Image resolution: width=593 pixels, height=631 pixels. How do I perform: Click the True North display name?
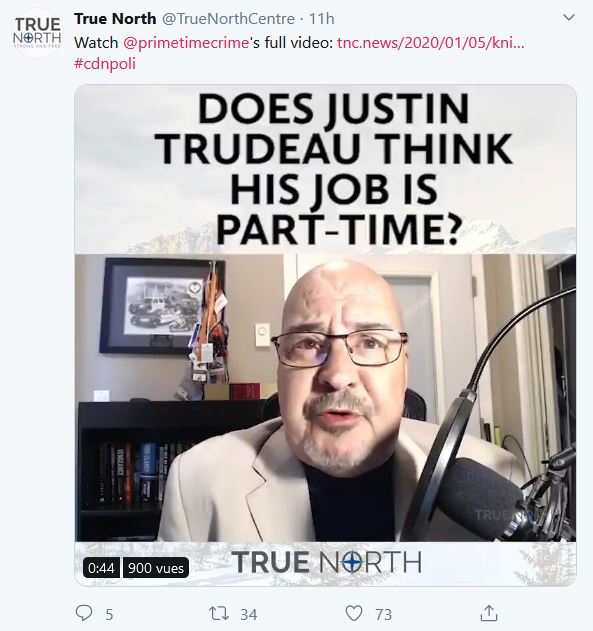coord(115,19)
